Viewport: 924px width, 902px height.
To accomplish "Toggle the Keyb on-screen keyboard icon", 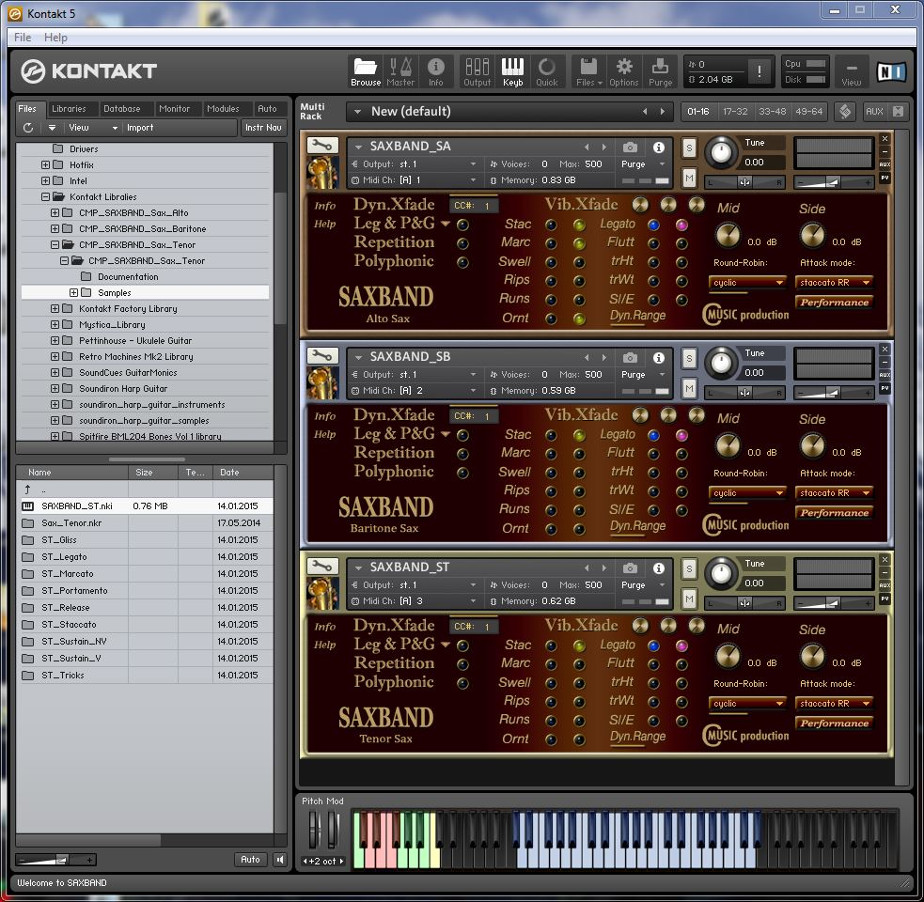I will 513,71.
